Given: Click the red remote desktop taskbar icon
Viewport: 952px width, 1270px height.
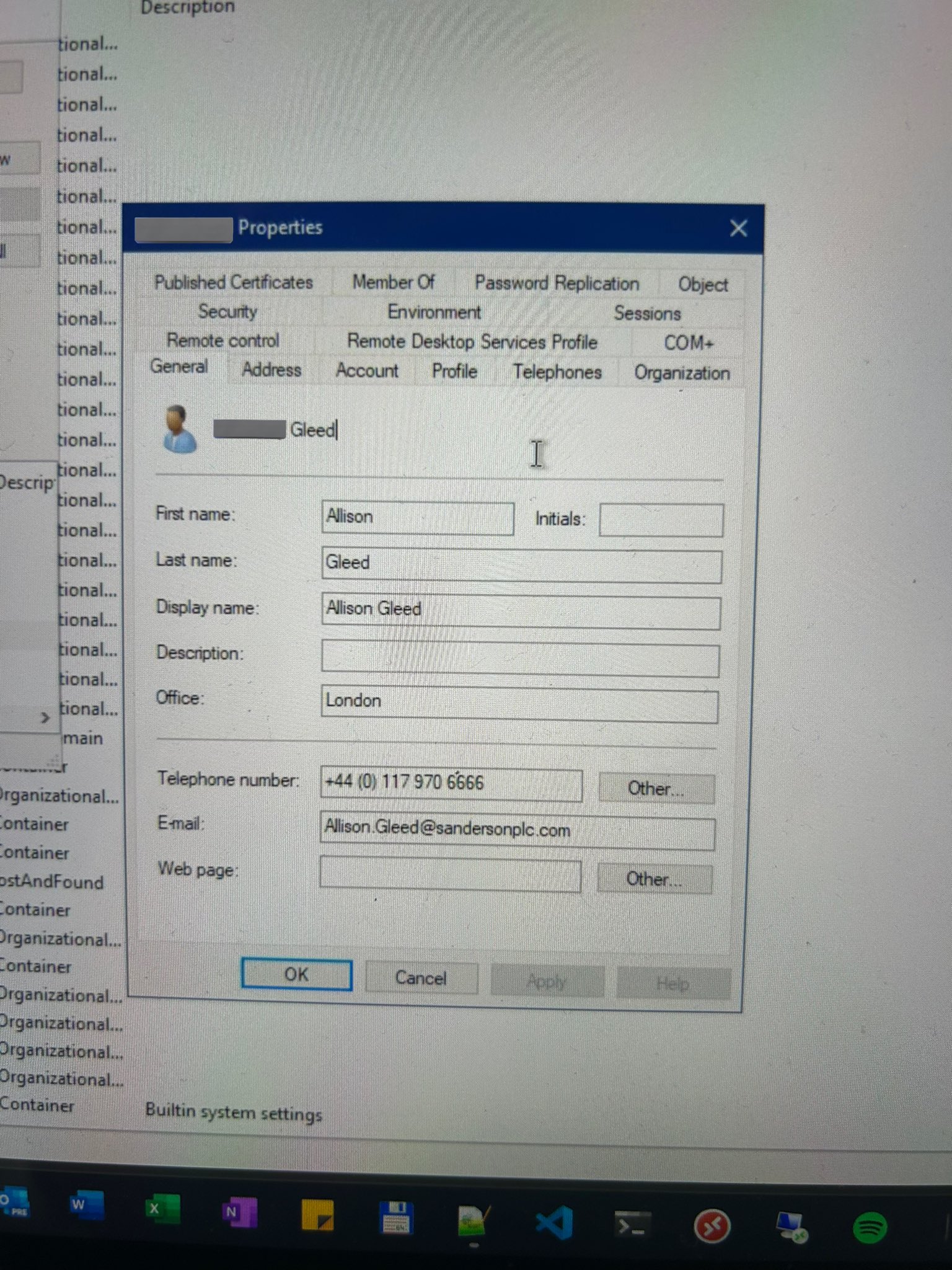Looking at the screenshot, I should [x=712, y=1227].
